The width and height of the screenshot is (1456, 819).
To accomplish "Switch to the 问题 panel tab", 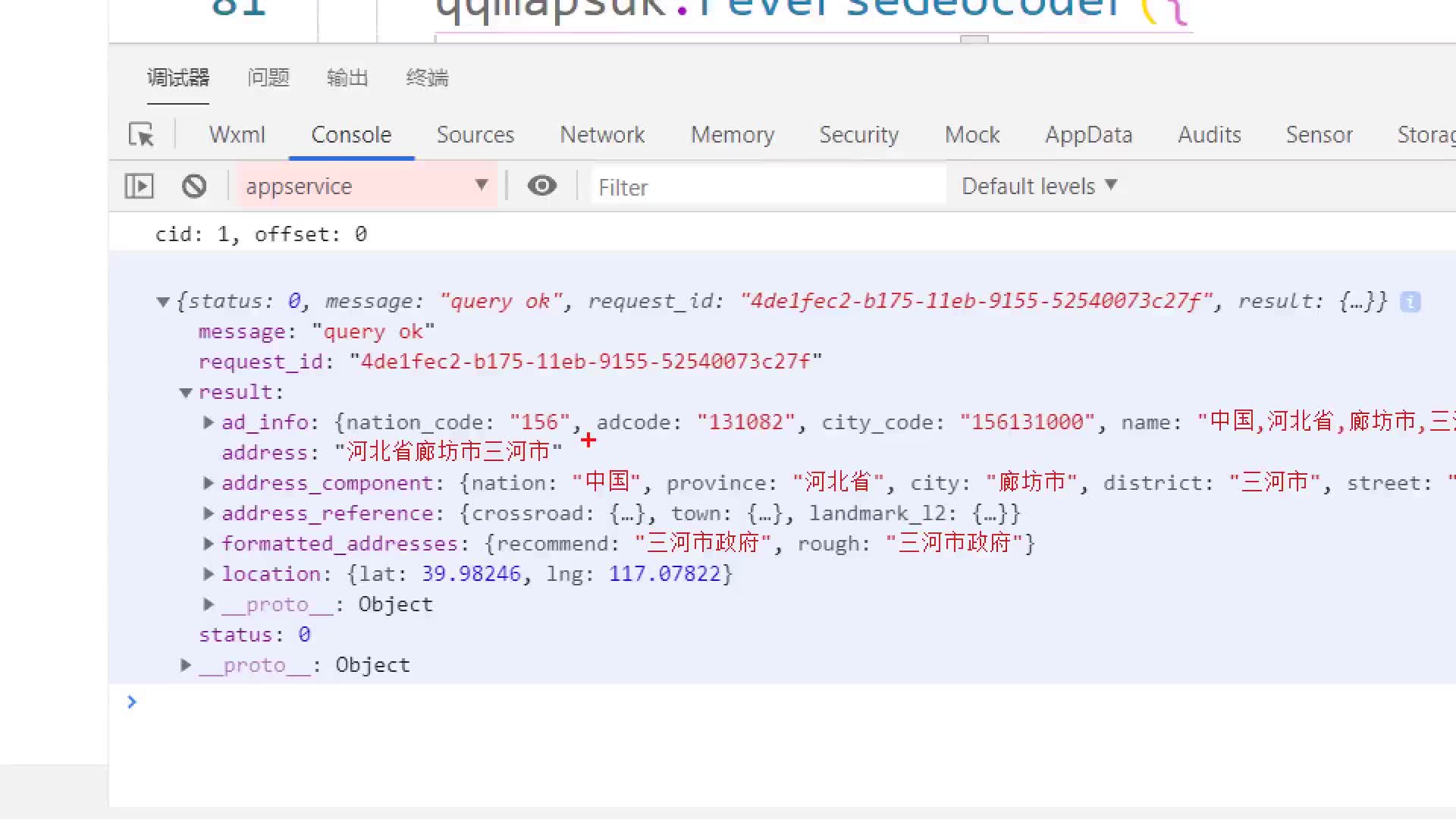I will pyautogui.click(x=268, y=78).
